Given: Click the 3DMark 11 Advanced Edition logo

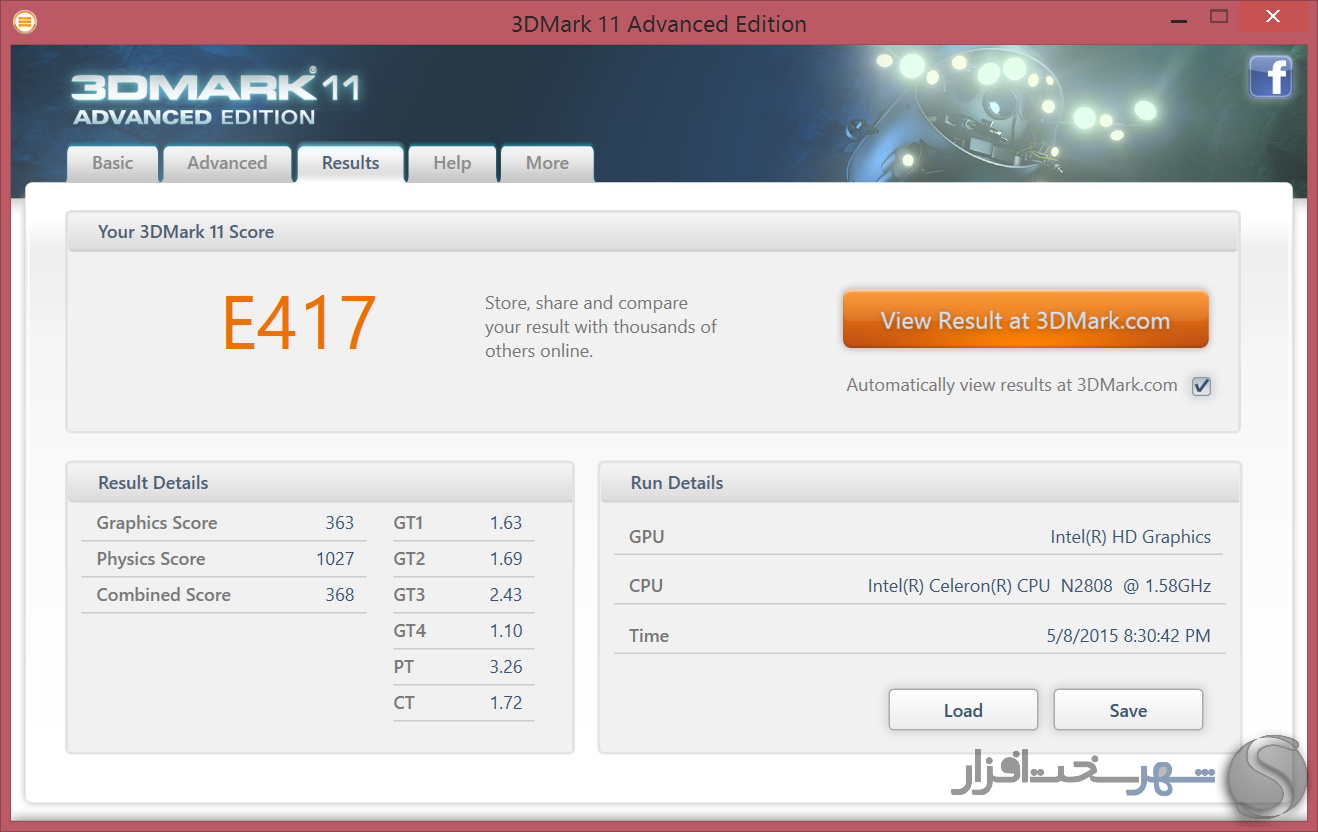Looking at the screenshot, I should pos(214,97).
